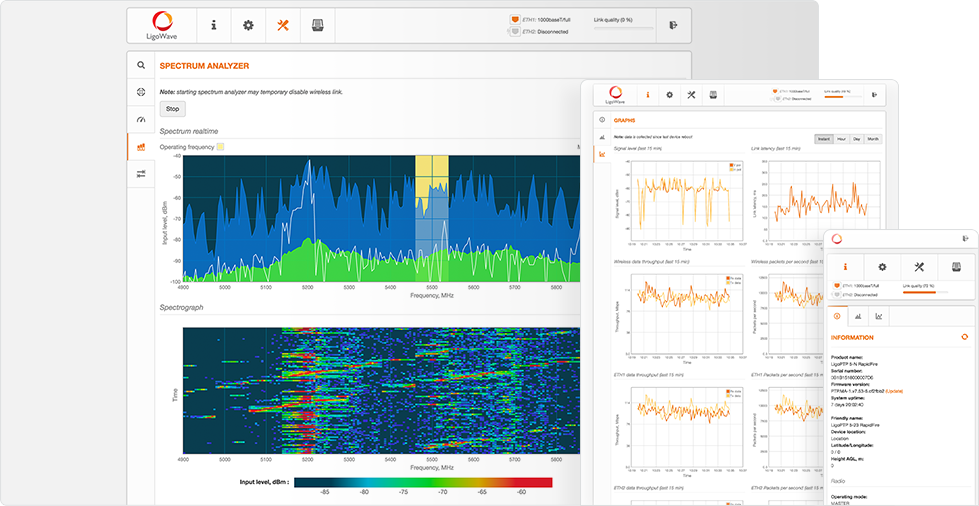Open Information icon in phone window toolbar

point(845,267)
